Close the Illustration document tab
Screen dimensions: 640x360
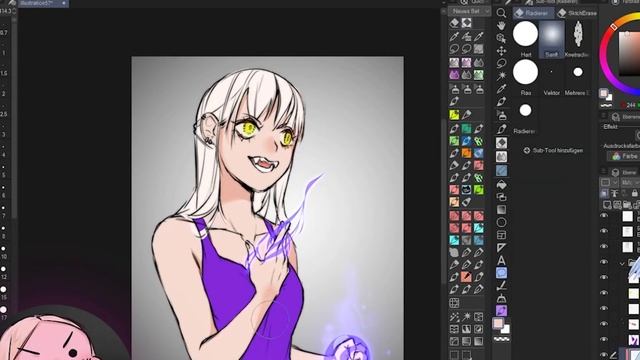pyautogui.click(x=64, y=3)
